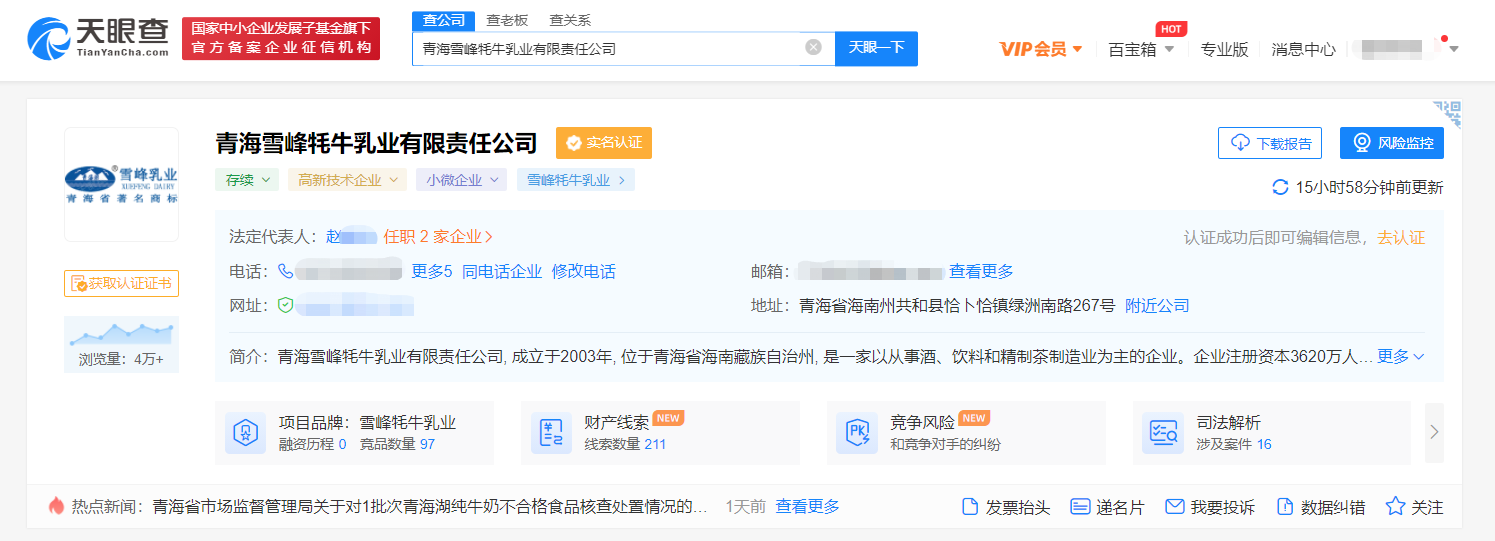Open 和竞争对手的纠纷 text

[945, 444]
